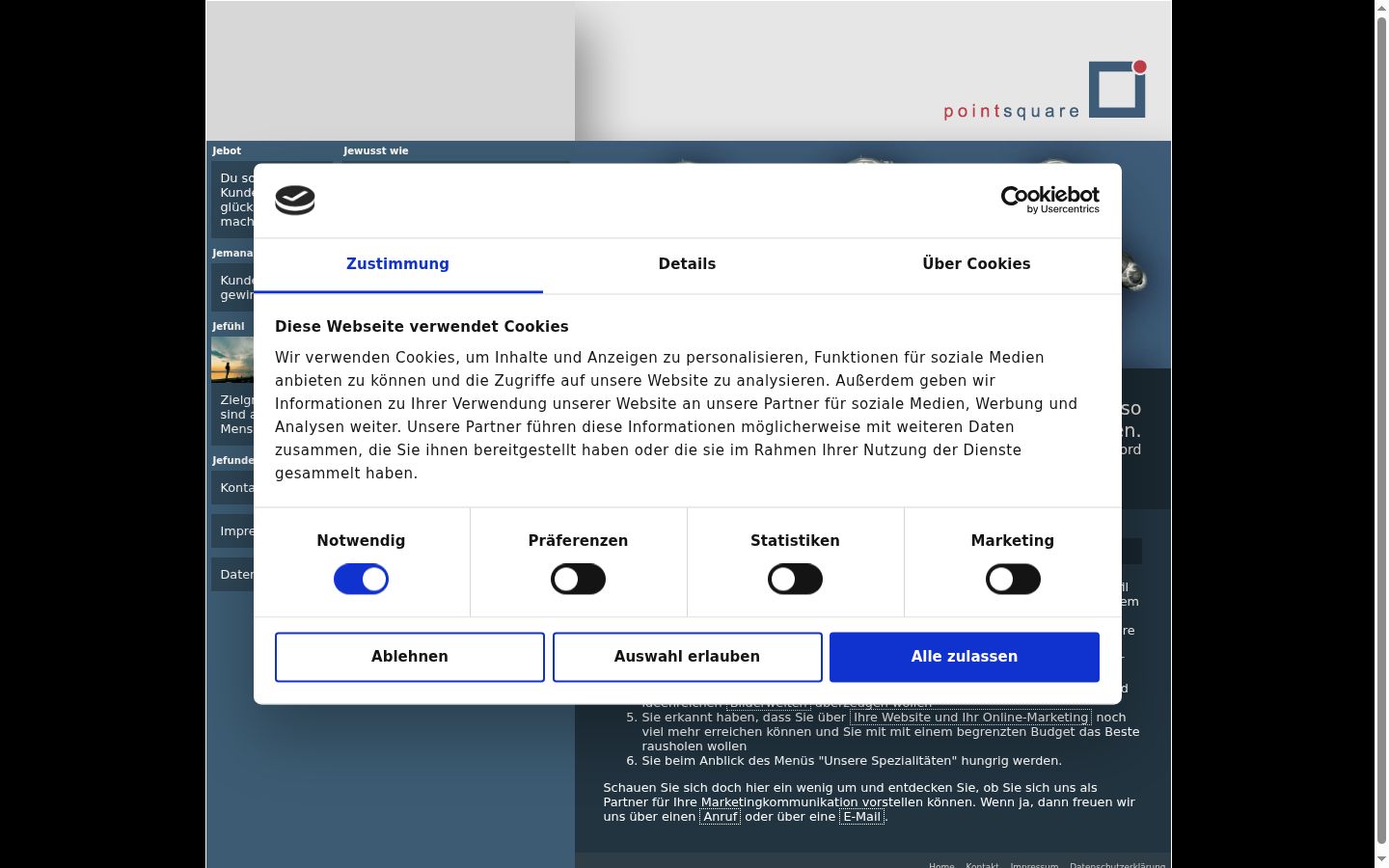This screenshot has height=868, width=1389.
Task: Click 'Diese Webseite verwendet Cookies' heading
Action: [x=422, y=327]
